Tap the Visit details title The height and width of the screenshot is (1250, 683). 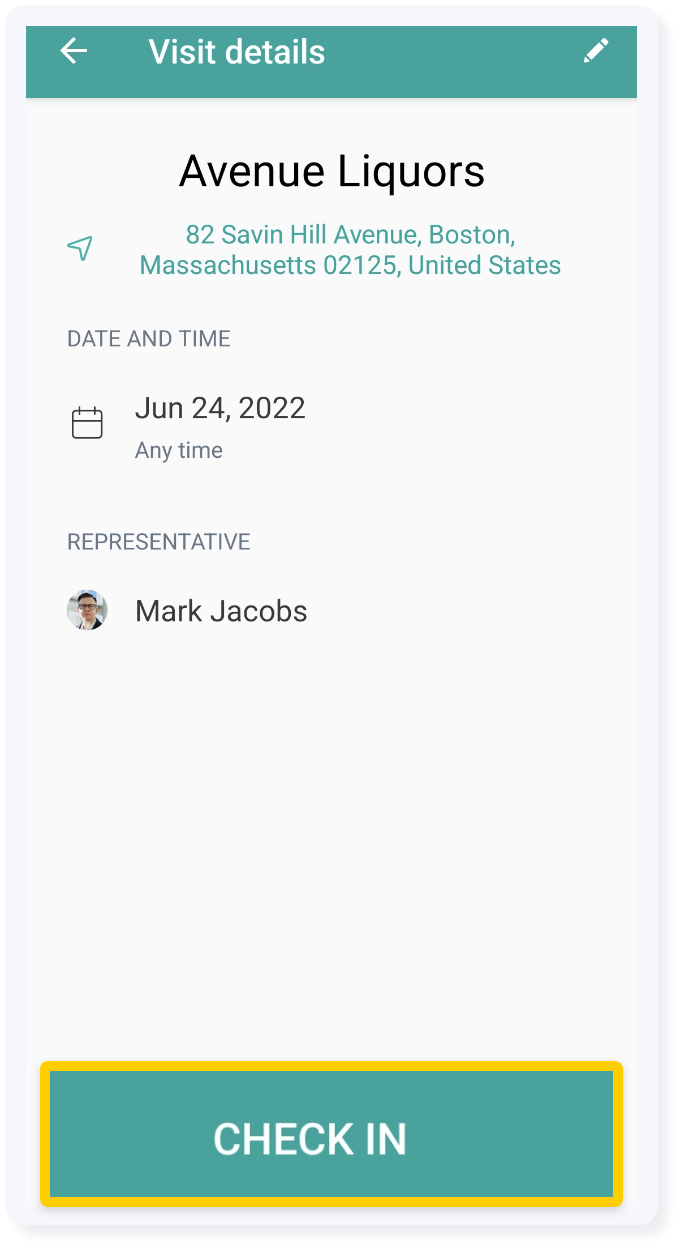(236, 51)
